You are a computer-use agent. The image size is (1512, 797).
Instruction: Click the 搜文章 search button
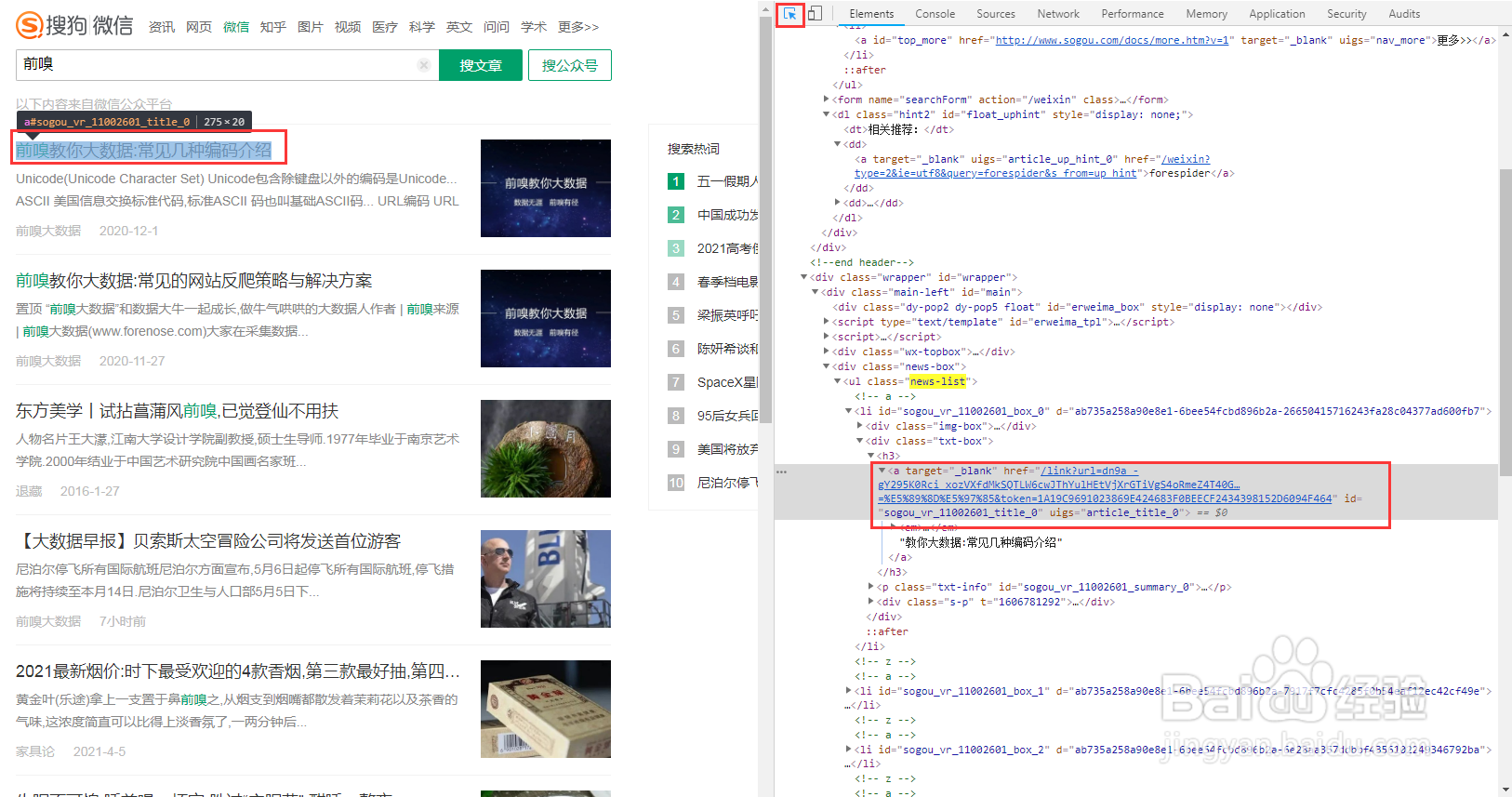[481, 65]
